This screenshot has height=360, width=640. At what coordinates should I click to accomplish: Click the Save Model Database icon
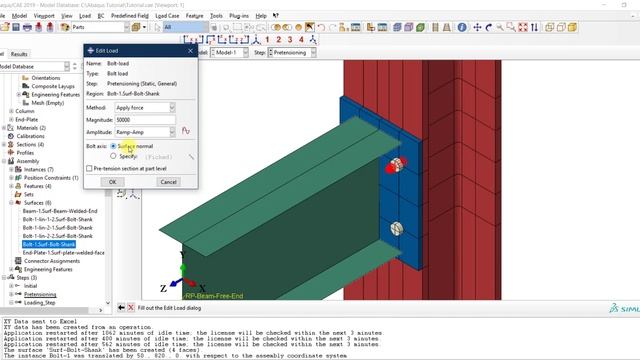[x=16, y=27]
